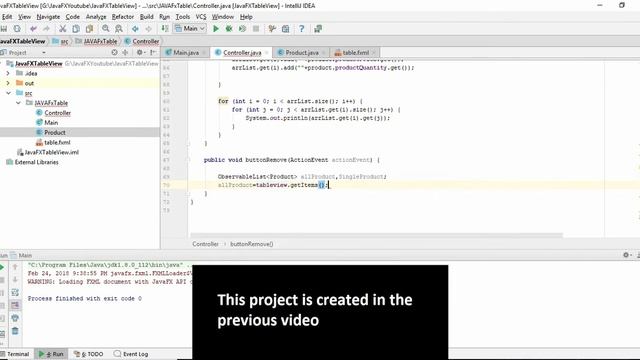
Task: Click the gray Stop square icon
Action: pyautogui.click(x=256, y=29)
